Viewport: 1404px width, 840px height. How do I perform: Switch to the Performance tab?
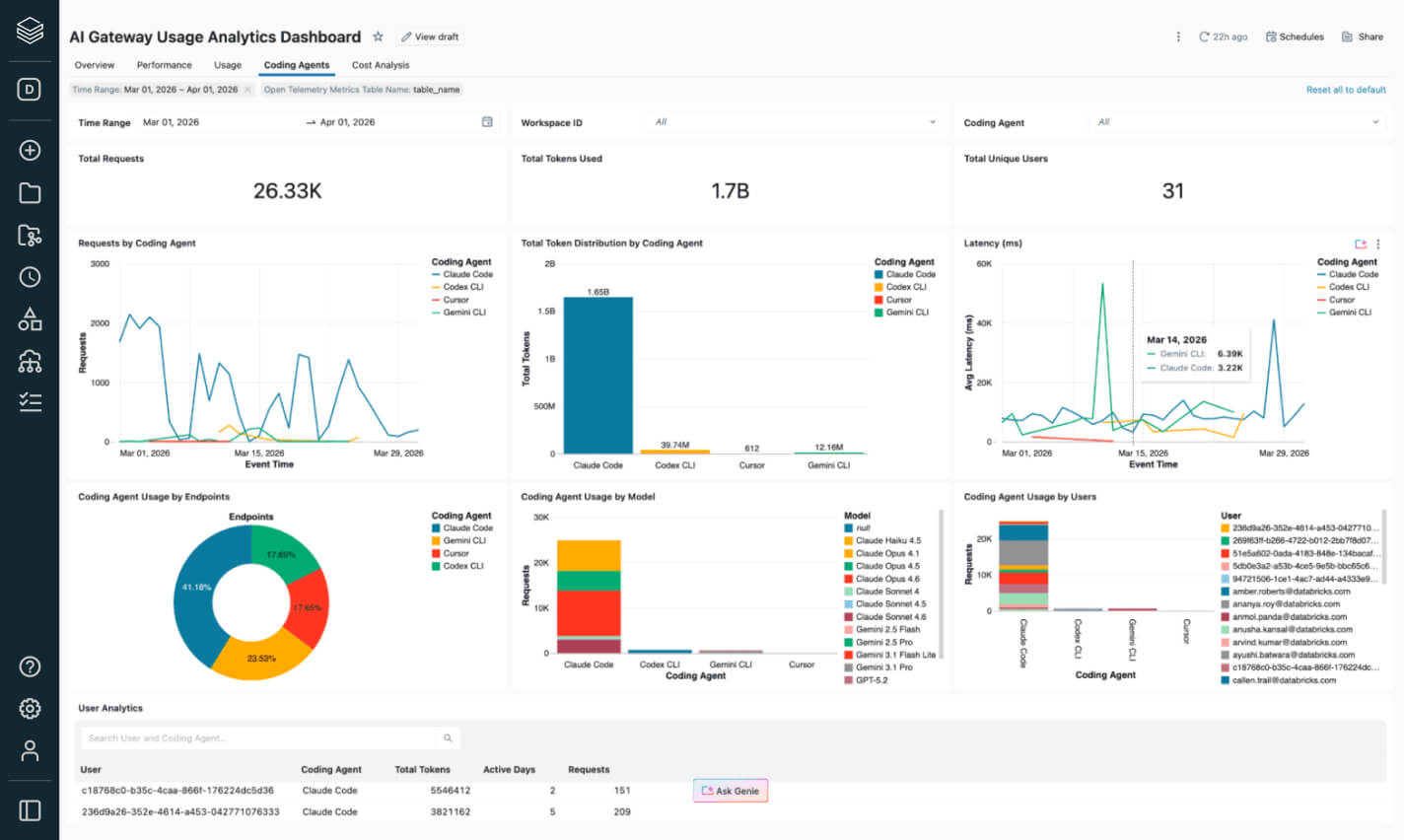[x=165, y=65]
